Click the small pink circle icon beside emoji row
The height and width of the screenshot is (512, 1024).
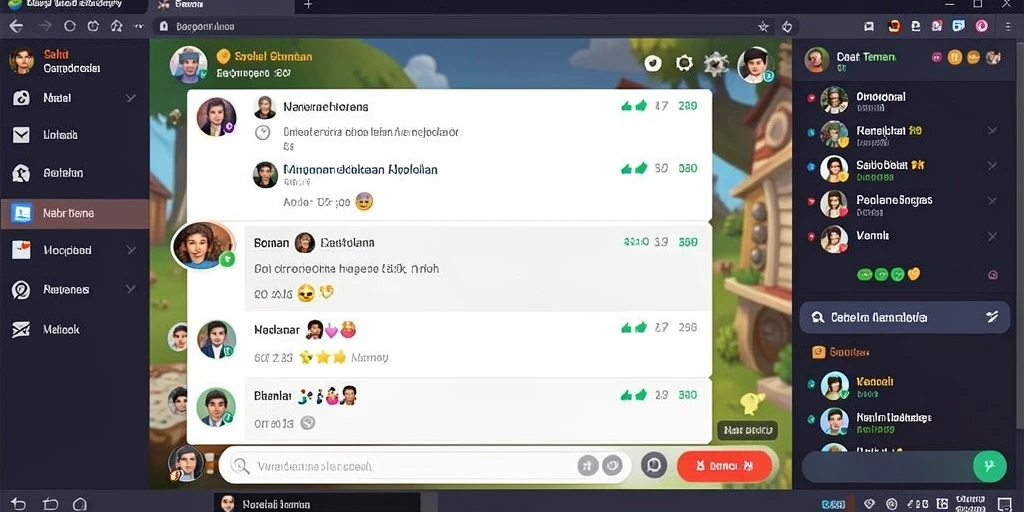pyautogui.click(x=993, y=275)
